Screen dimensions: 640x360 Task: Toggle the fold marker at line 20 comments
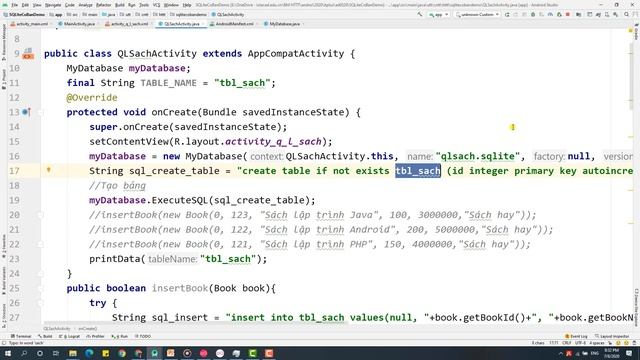[40, 215]
